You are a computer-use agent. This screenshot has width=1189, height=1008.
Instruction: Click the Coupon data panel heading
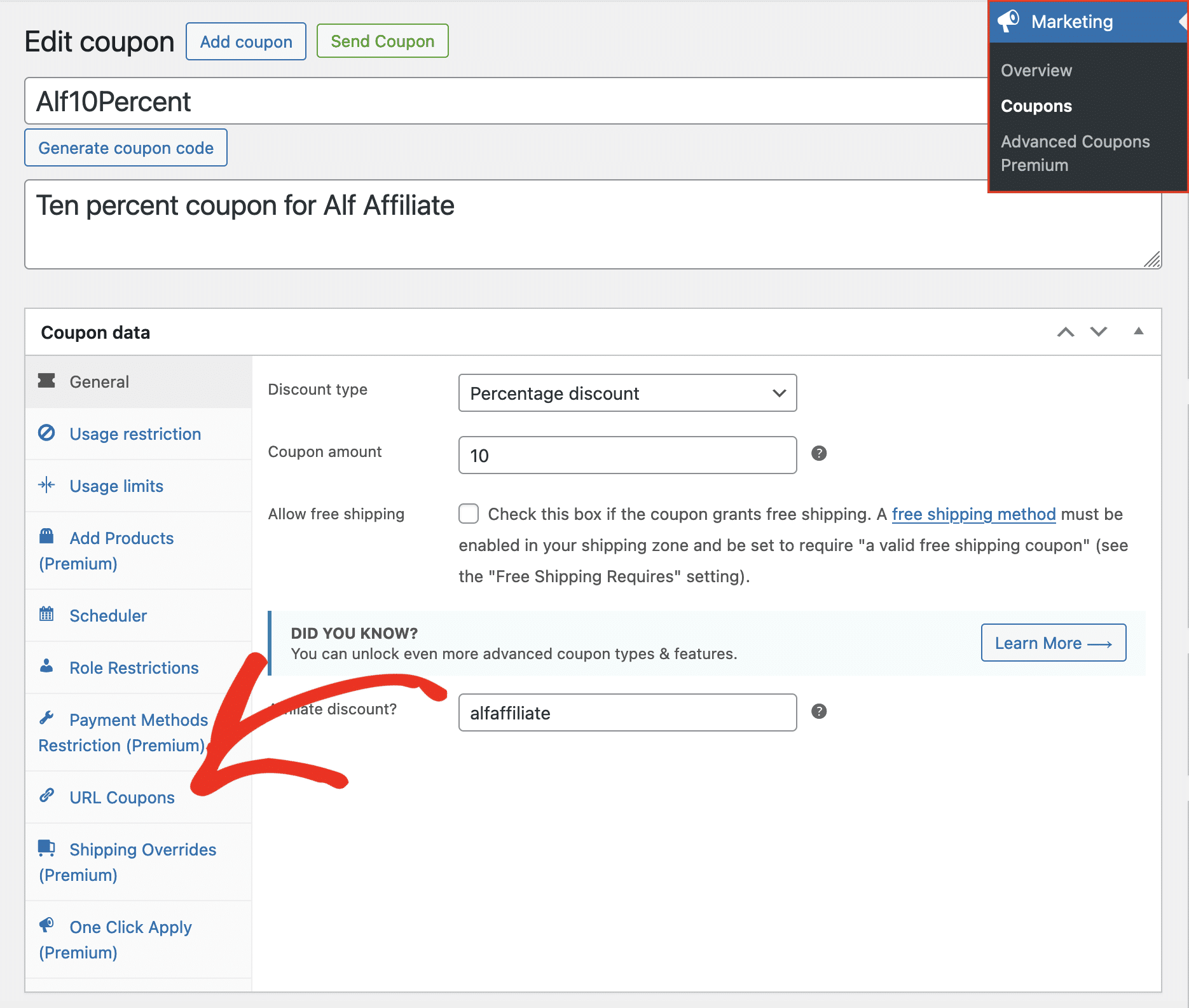click(x=95, y=332)
